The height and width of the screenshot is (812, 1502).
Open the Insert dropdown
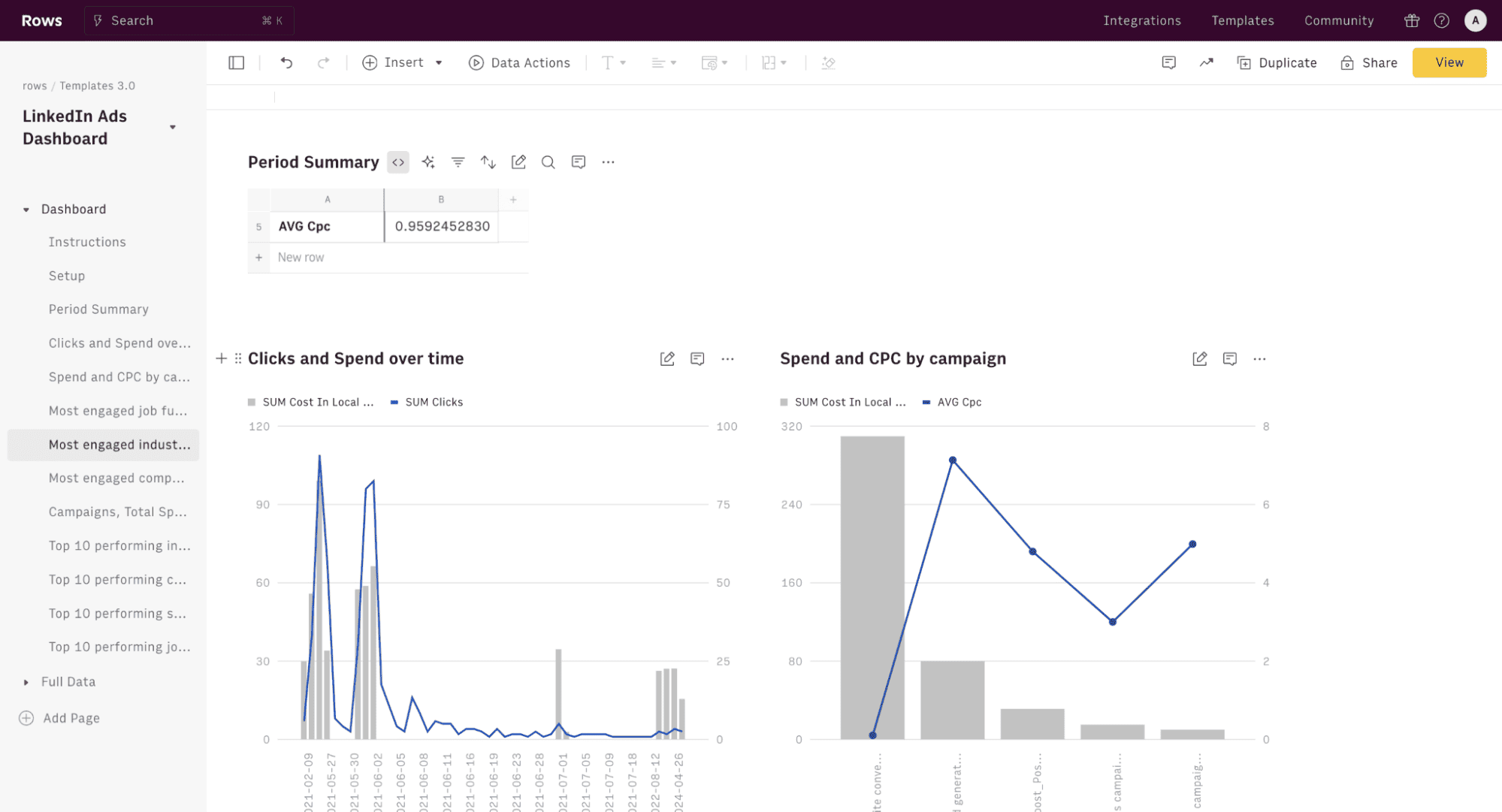402,63
